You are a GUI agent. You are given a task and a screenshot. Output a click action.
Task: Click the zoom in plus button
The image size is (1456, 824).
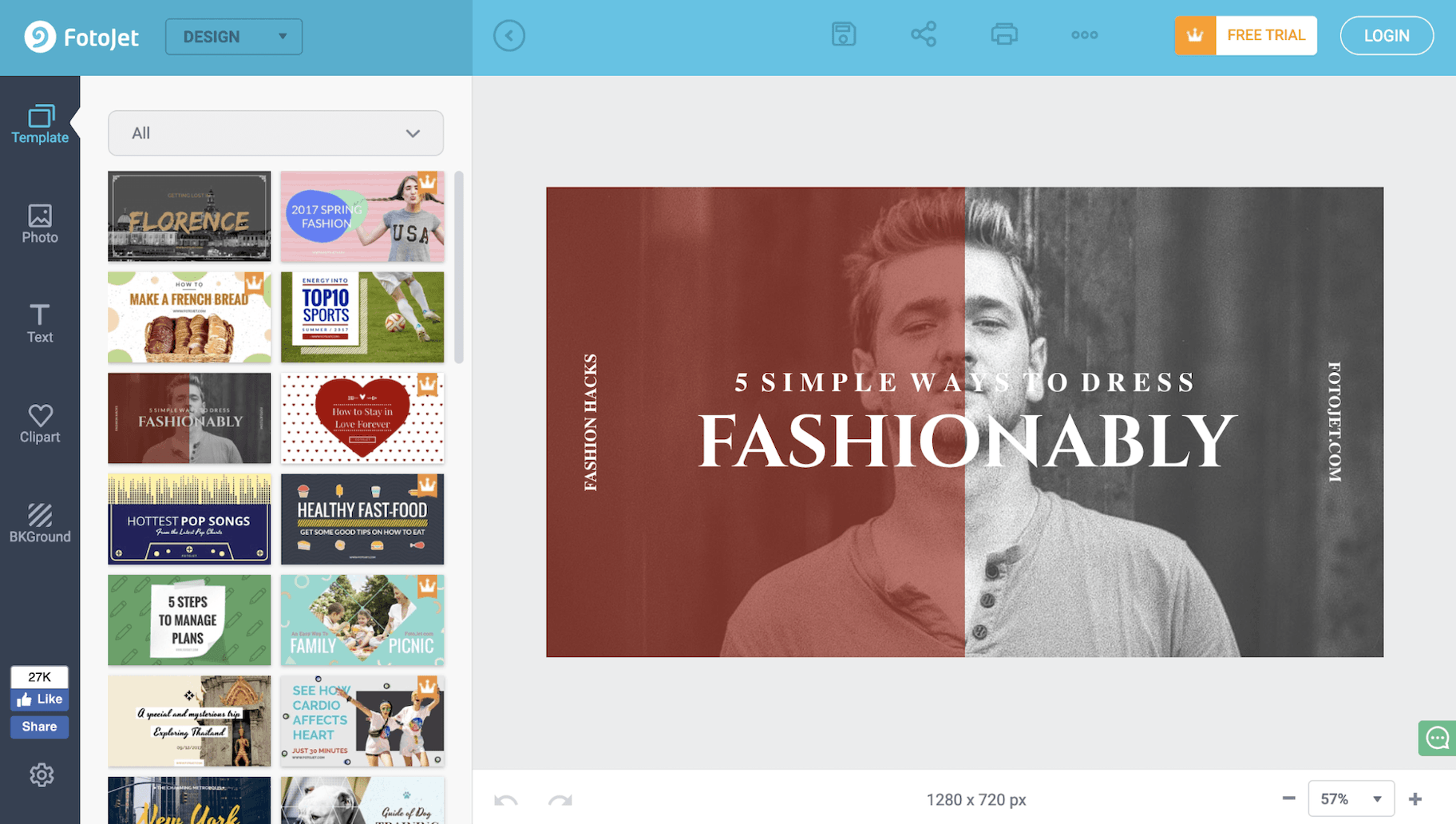click(x=1415, y=799)
